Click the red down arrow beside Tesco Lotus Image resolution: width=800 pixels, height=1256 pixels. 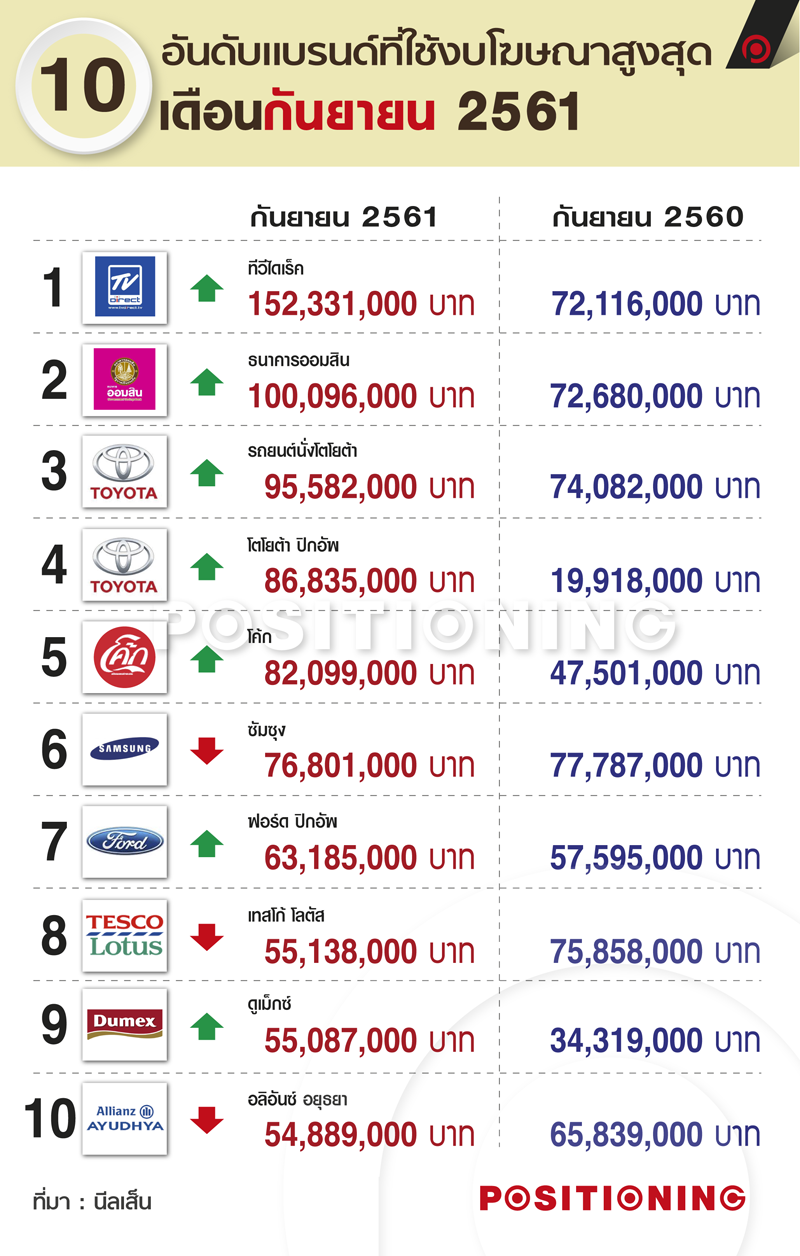(x=207, y=936)
